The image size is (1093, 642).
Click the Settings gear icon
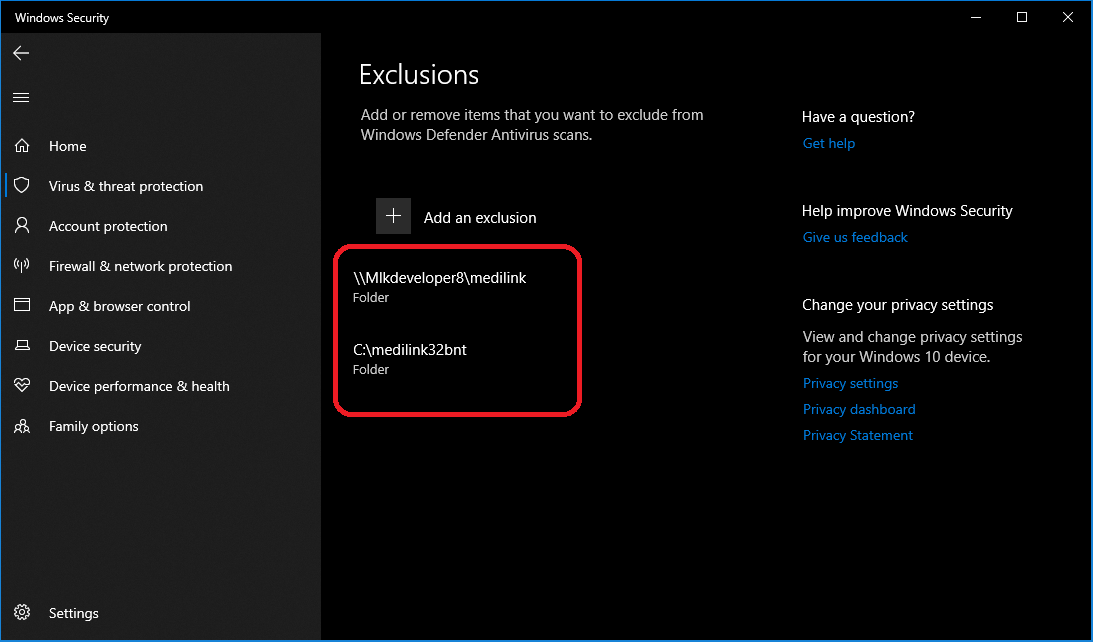22,613
